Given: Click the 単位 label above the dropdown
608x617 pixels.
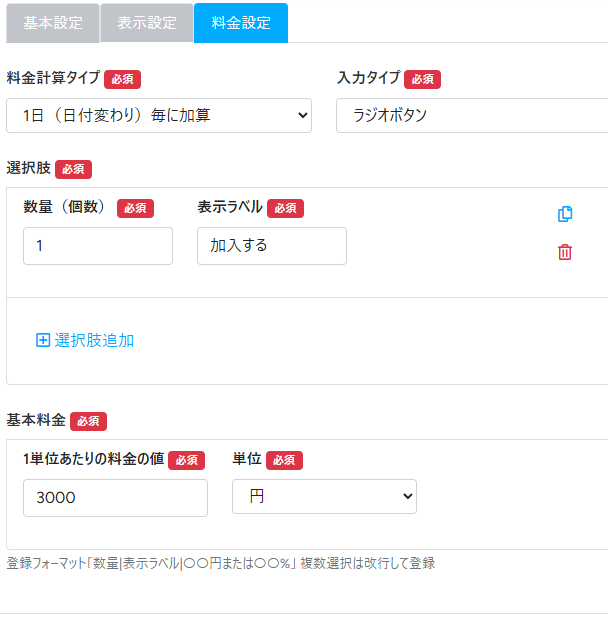Looking at the screenshot, I should [x=246, y=459].
